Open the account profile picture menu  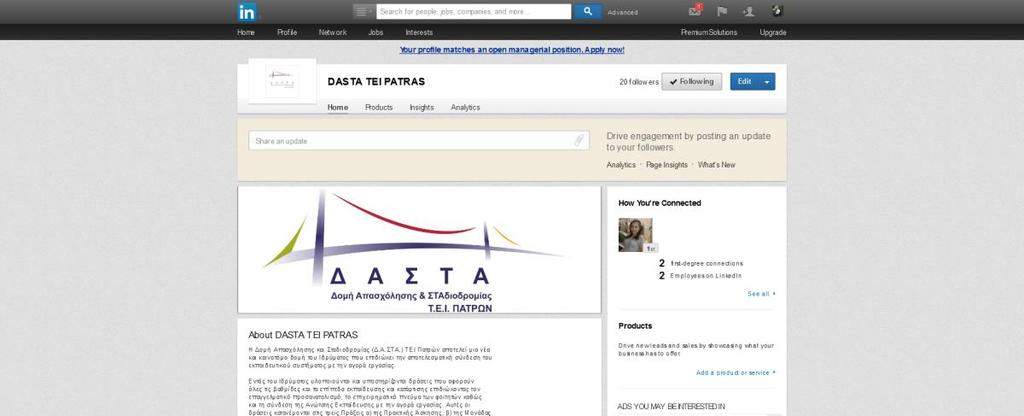776,11
